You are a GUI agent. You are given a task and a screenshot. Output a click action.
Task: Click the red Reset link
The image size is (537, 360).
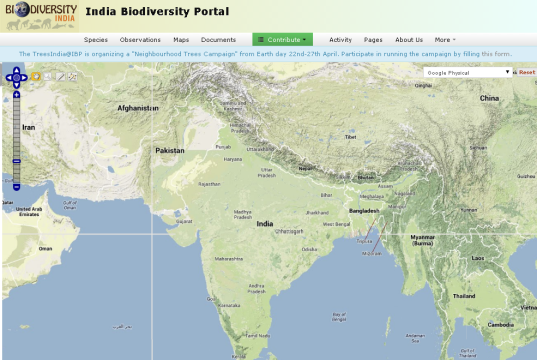click(x=527, y=72)
